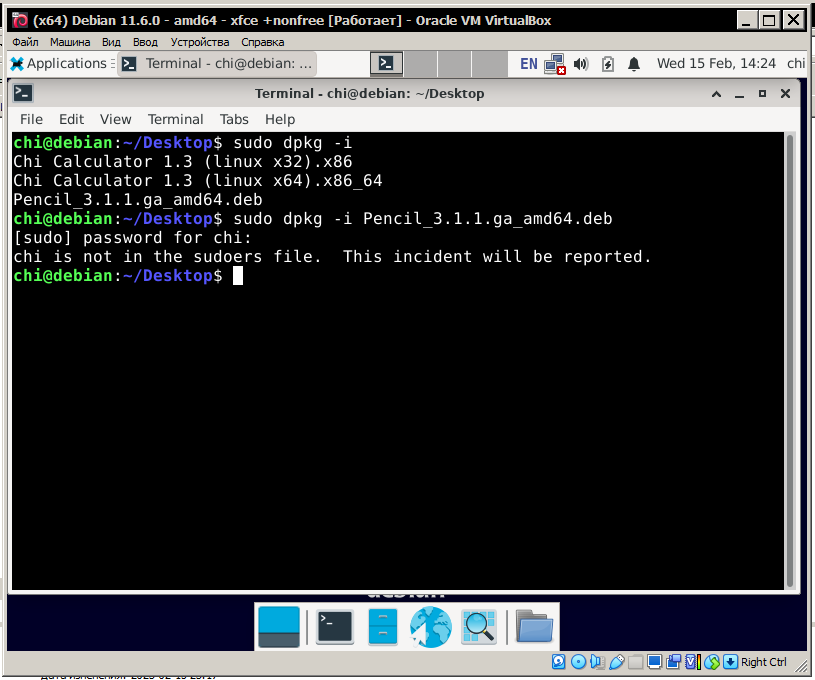Open the Tabs menu in Terminal

coord(234,120)
